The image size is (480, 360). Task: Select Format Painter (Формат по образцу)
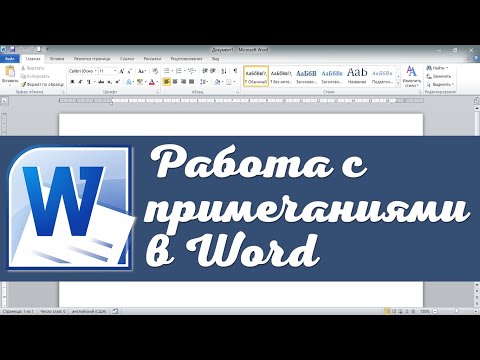(42, 84)
